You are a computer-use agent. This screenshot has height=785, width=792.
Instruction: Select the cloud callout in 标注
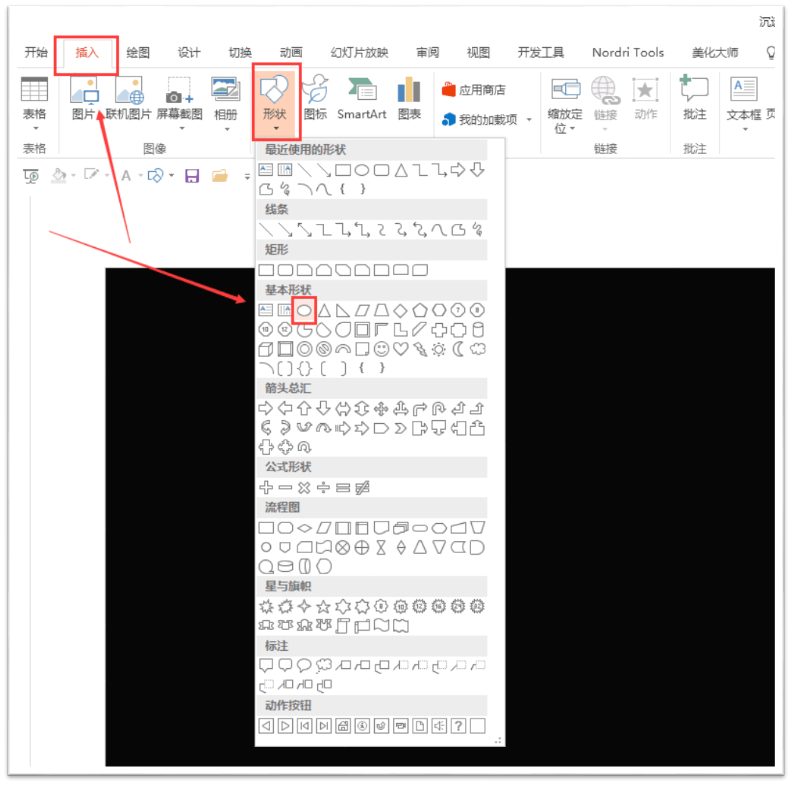click(323, 665)
